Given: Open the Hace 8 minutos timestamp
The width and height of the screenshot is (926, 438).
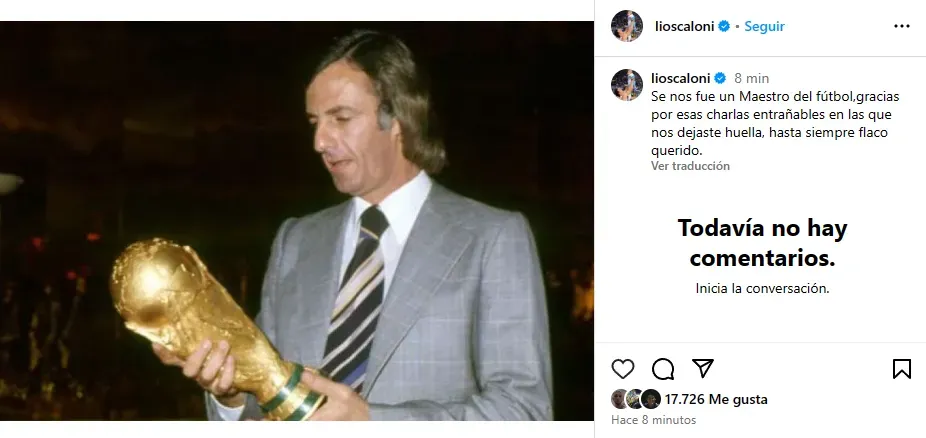Looking at the screenshot, I should click(x=654, y=420).
